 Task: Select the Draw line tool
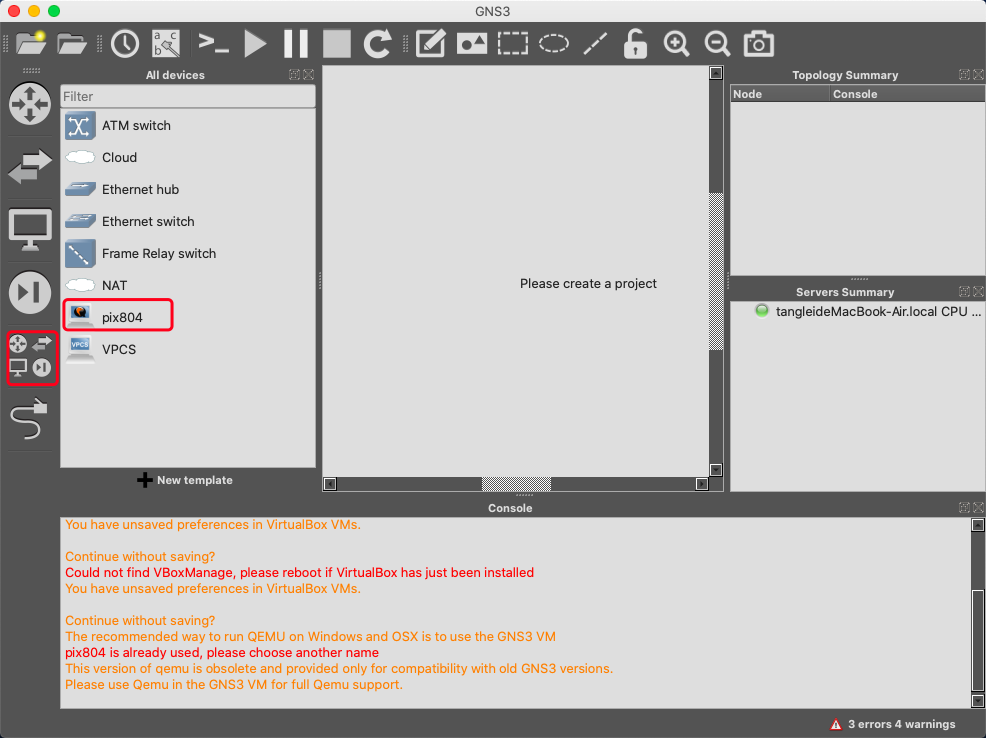(x=594, y=44)
